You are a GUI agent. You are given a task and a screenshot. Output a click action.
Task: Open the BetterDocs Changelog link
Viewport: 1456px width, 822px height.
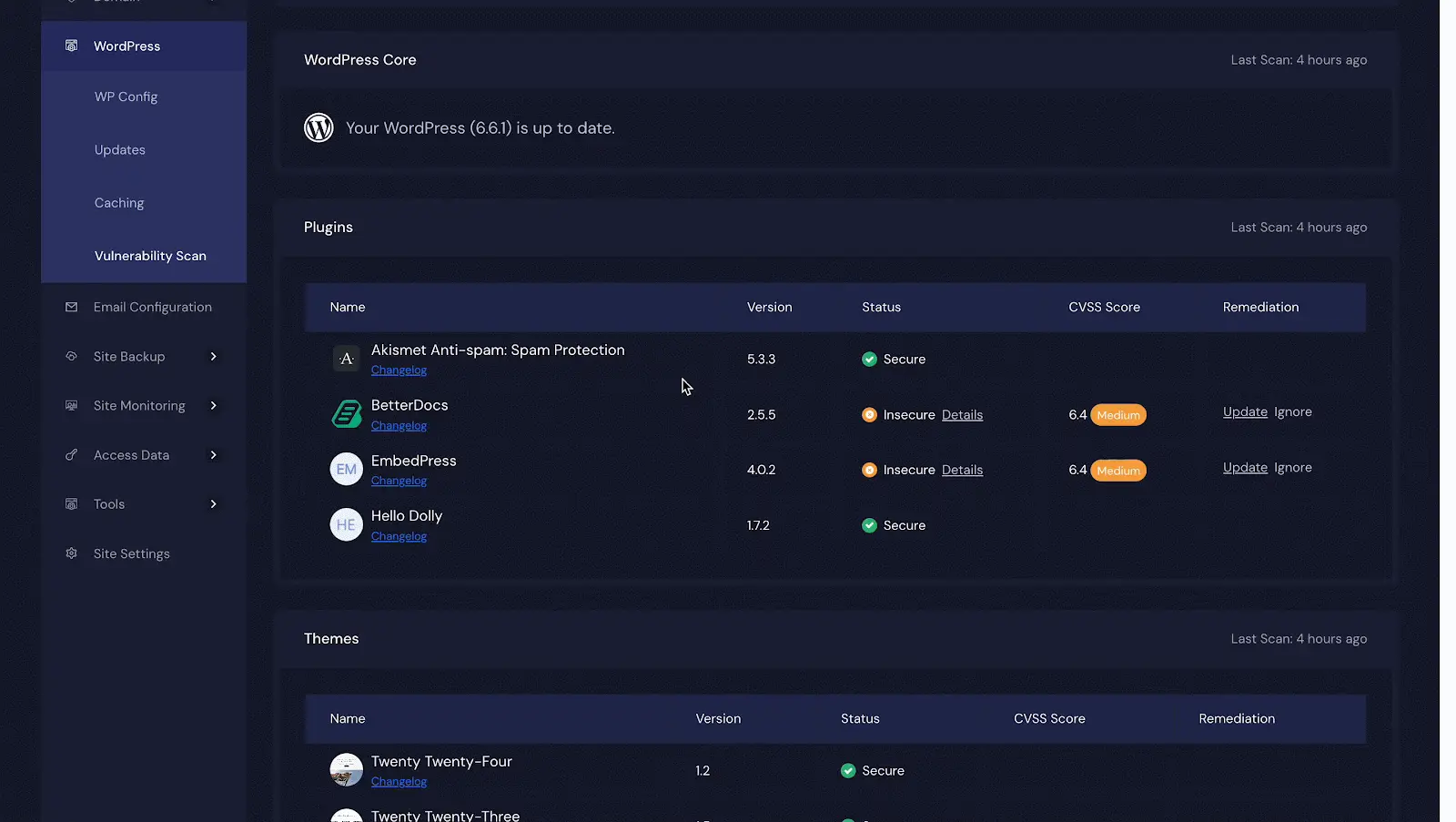(x=399, y=425)
